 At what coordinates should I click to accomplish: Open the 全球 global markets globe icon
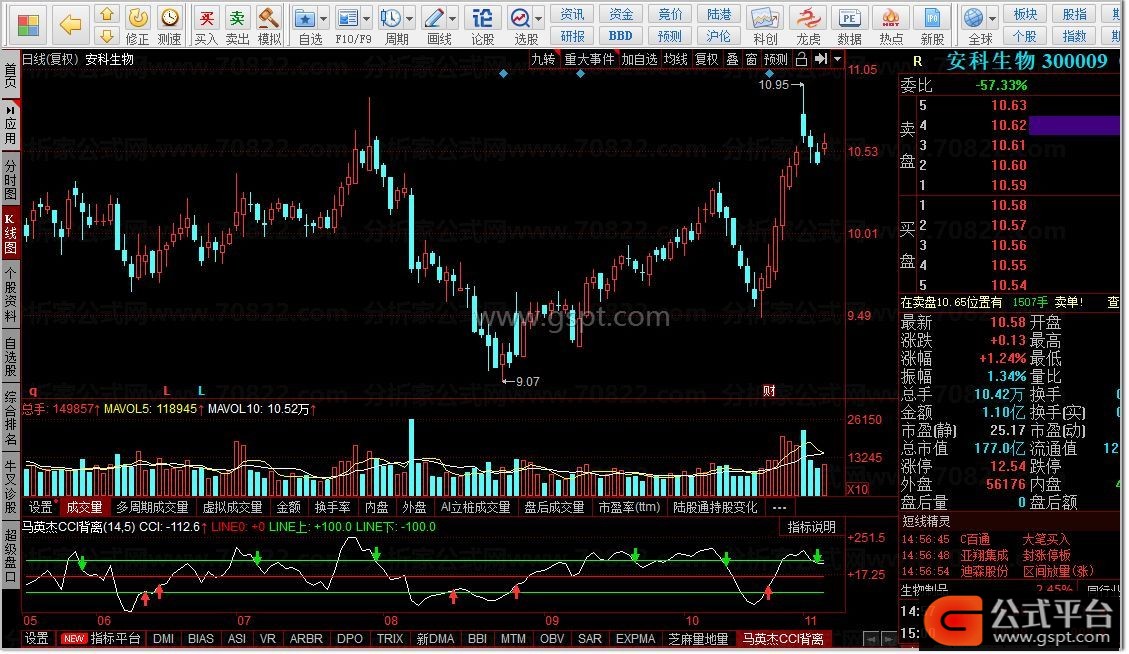click(x=974, y=19)
